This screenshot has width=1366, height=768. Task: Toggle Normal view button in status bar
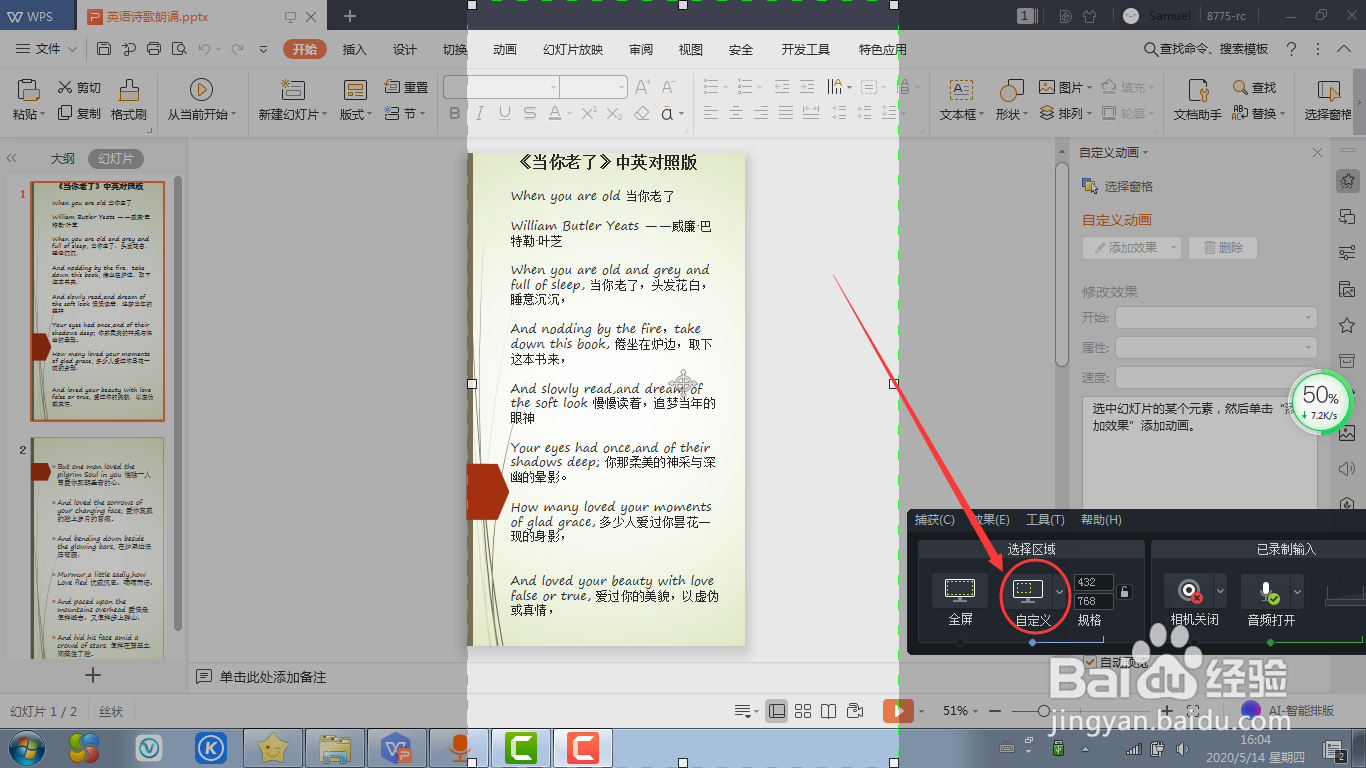[x=777, y=711]
